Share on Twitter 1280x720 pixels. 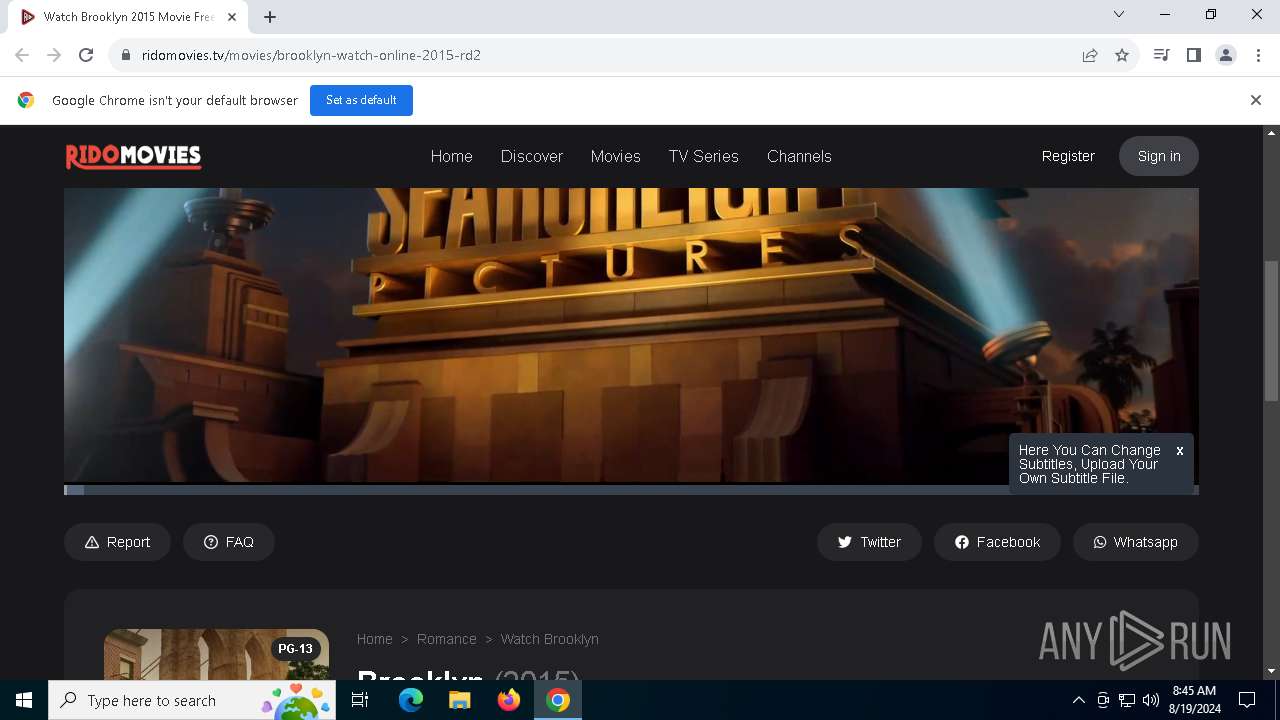869,542
